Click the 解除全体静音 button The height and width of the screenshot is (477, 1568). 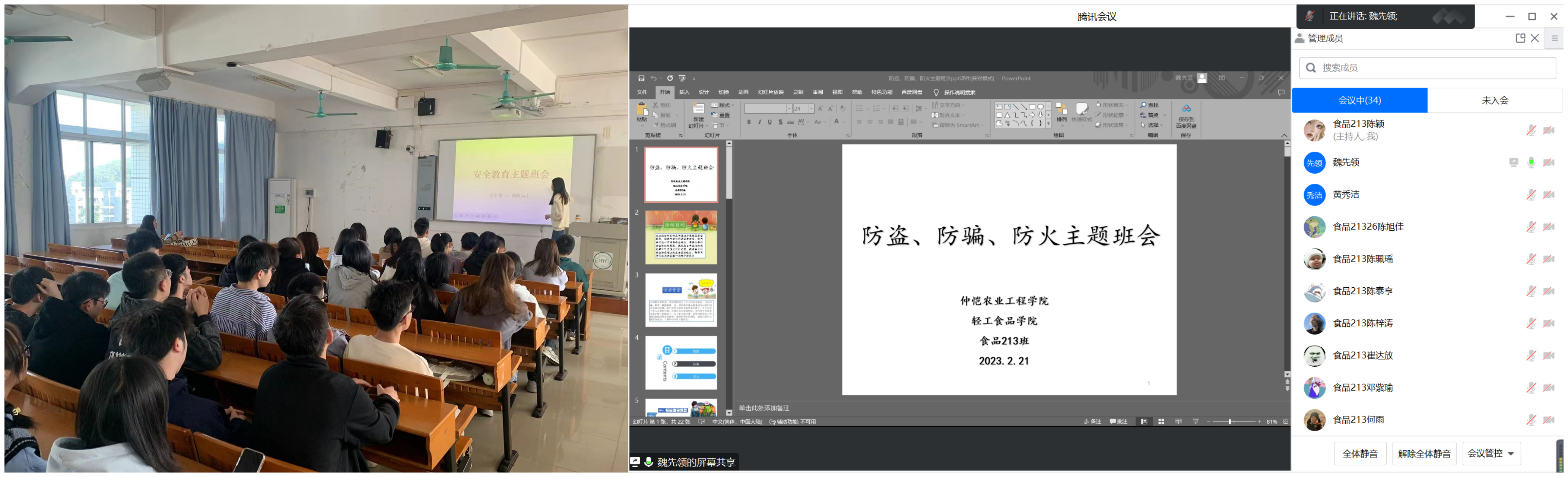tap(1424, 453)
